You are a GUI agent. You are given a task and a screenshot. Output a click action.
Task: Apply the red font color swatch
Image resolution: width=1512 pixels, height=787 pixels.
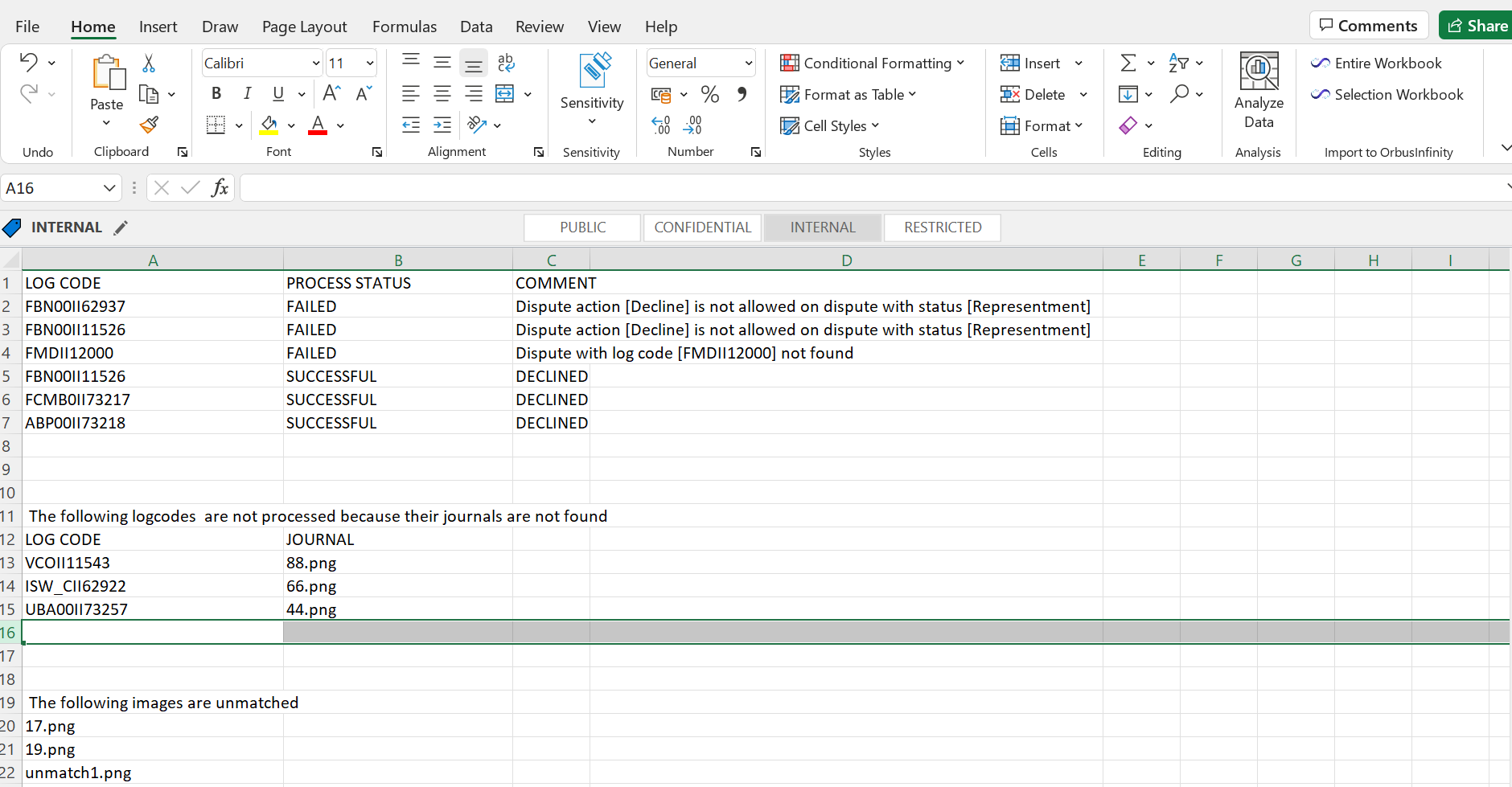click(318, 125)
